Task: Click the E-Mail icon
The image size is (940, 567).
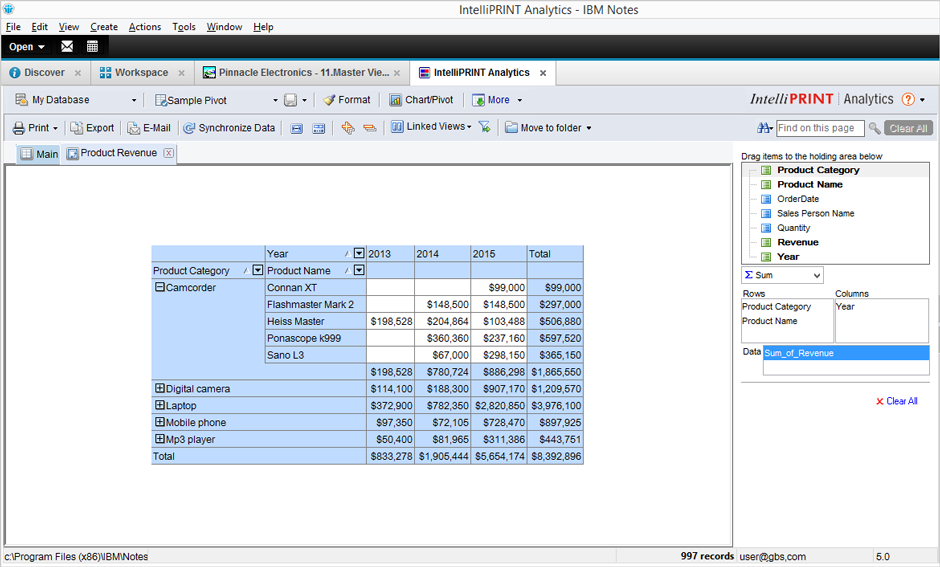Action: coord(134,128)
